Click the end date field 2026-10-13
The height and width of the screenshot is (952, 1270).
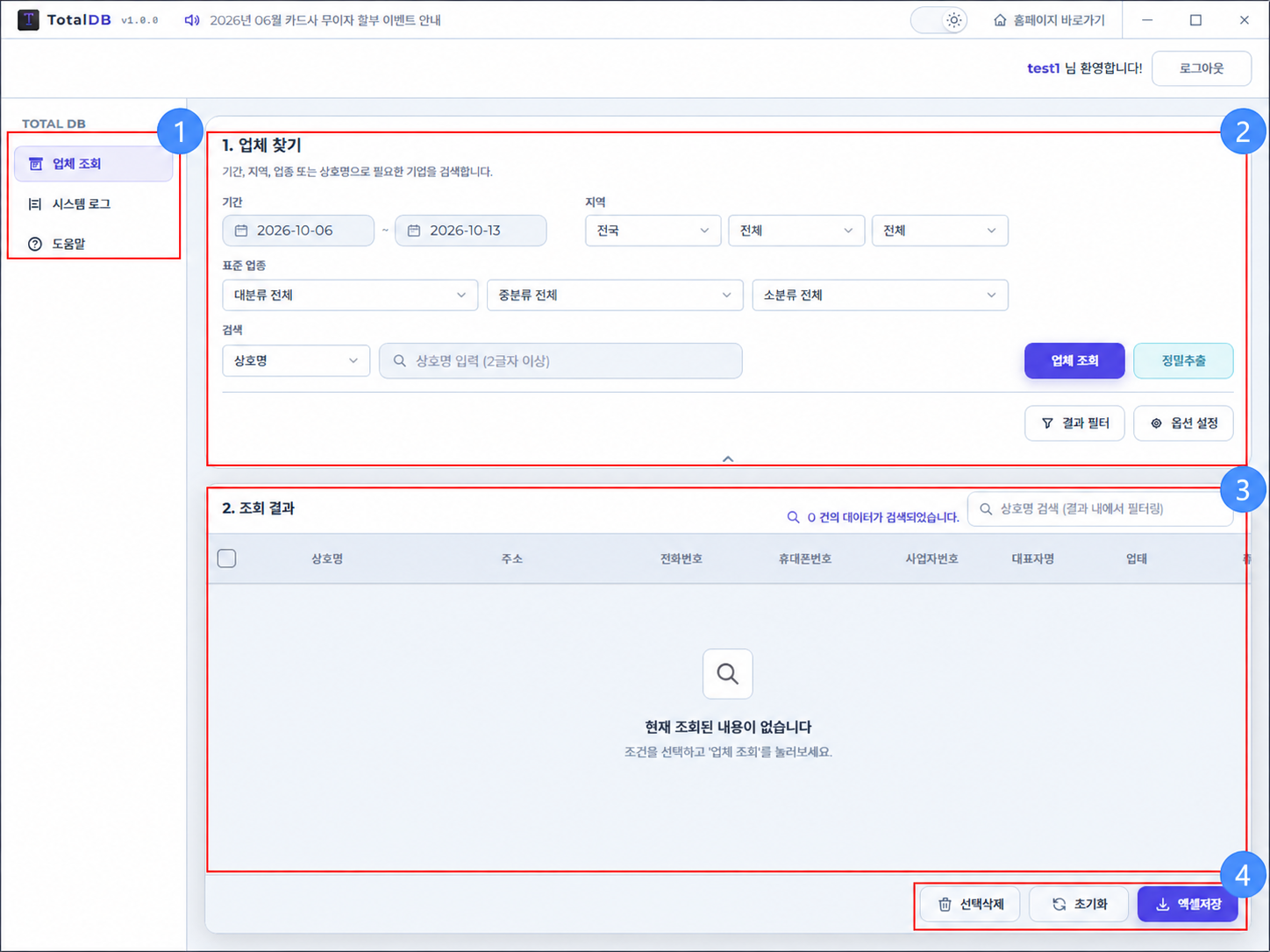click(471, 231)
